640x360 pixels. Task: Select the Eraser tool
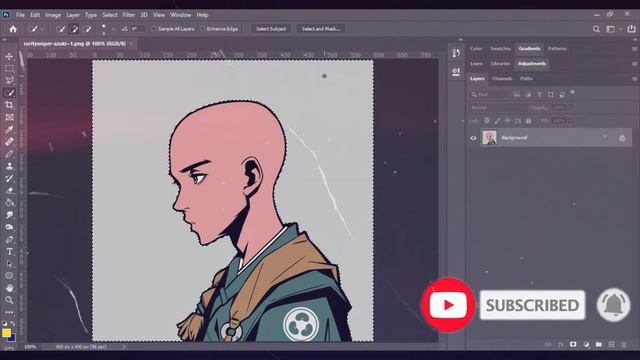click(9, 191)
